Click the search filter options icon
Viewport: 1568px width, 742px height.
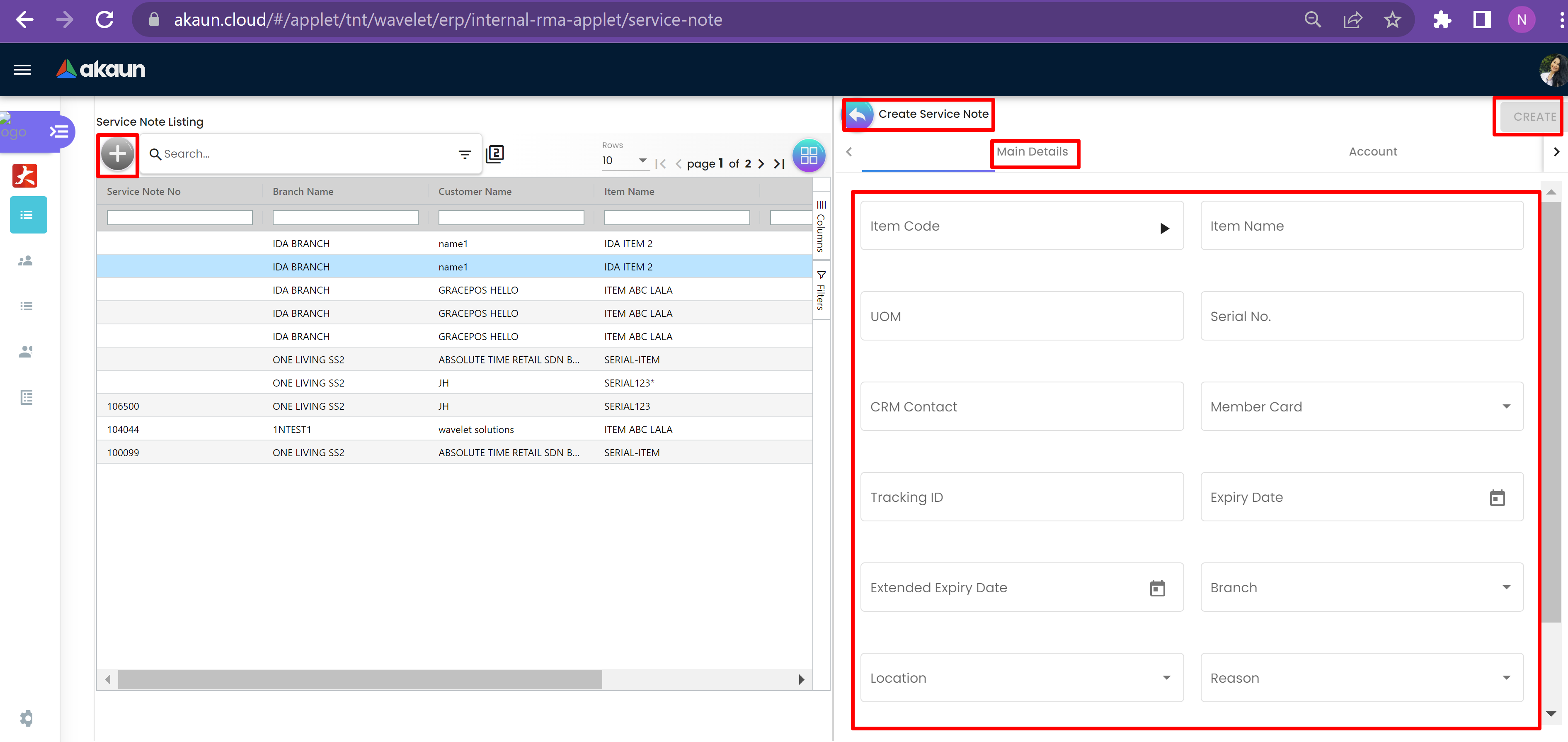[465, 155]
